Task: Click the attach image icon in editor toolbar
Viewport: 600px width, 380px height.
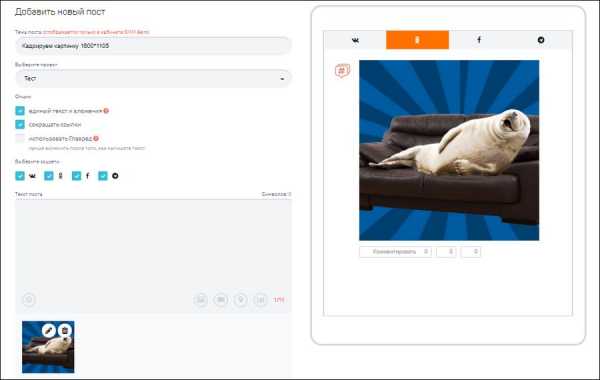Action: pyautogui.click(x=201, y=300)
